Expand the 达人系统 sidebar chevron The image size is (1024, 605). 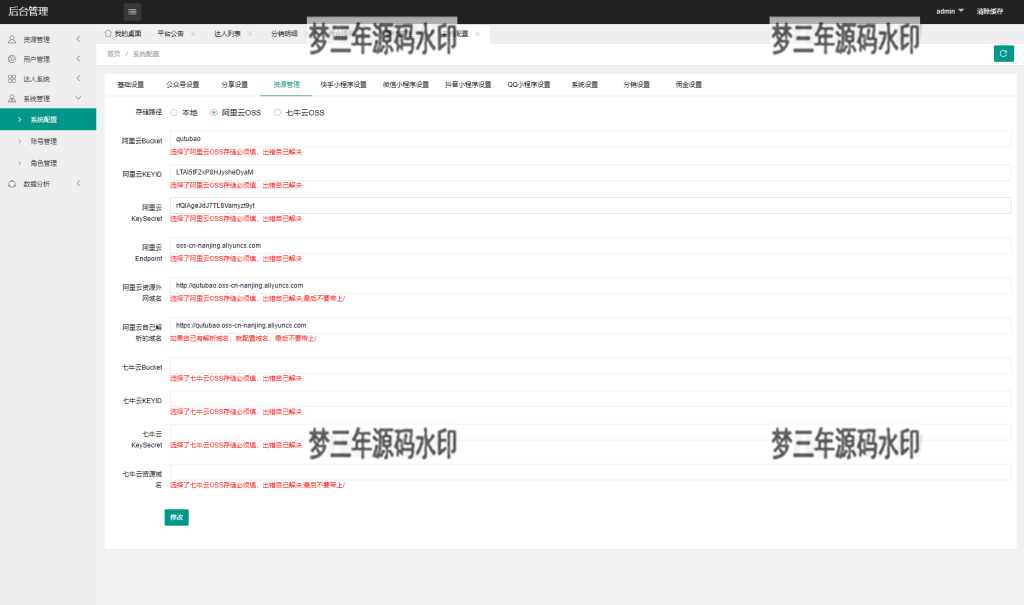78,78
